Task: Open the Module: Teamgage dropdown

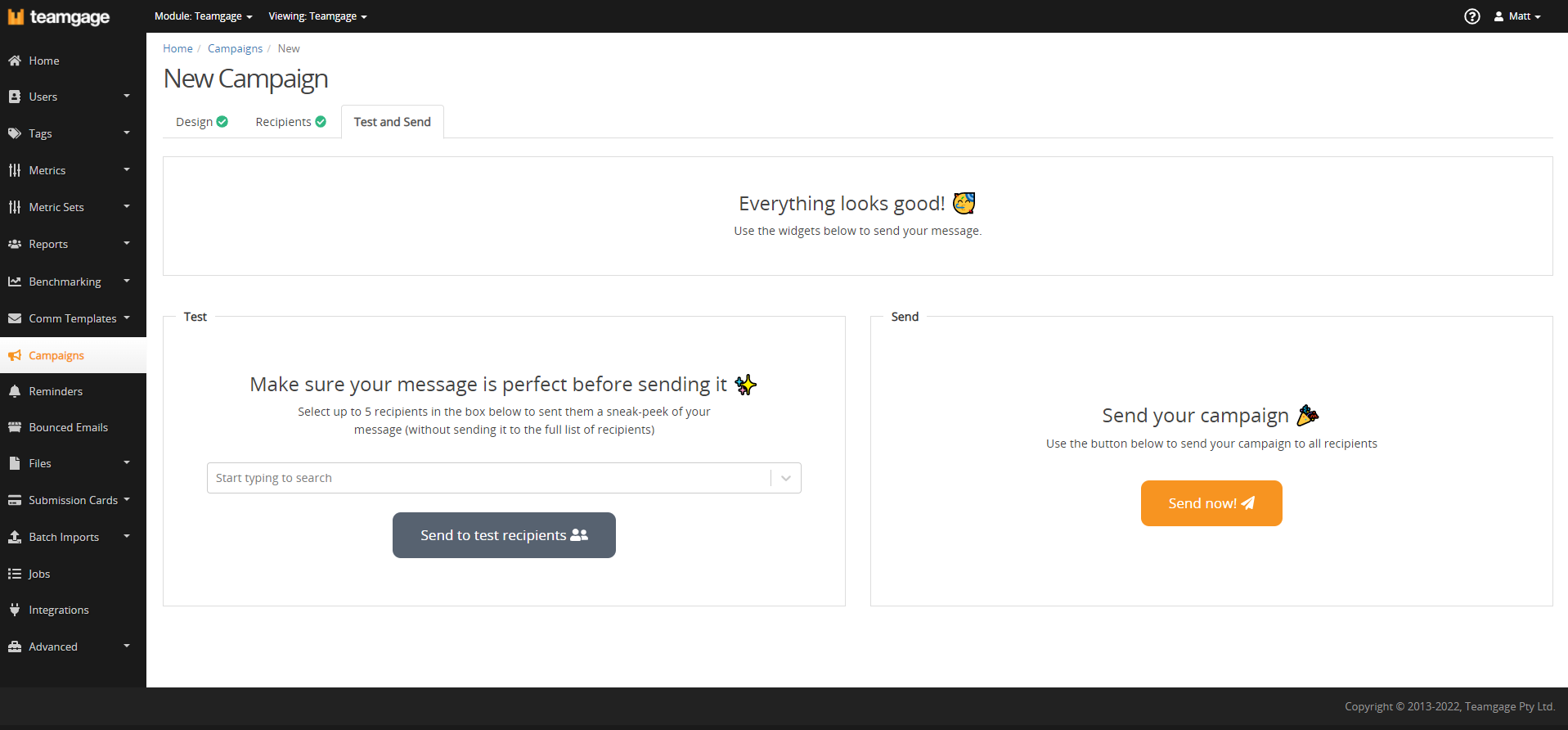Action: (x=204, y=16)
